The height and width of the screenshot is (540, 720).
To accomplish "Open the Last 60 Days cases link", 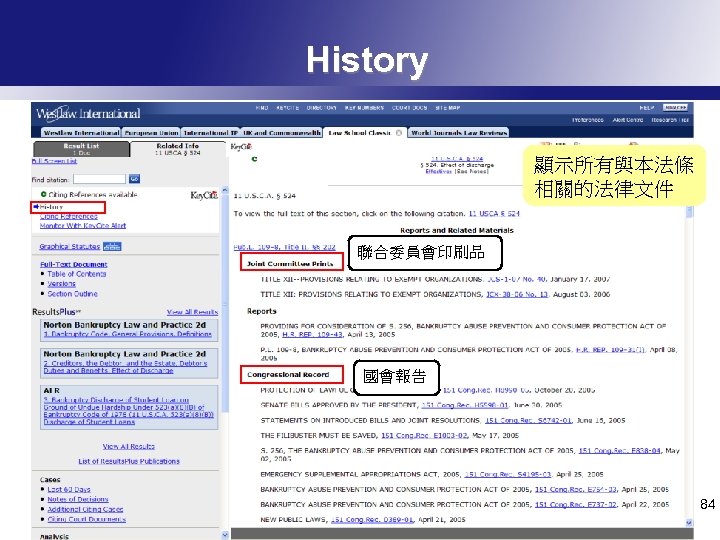I will tap(69, 489).
